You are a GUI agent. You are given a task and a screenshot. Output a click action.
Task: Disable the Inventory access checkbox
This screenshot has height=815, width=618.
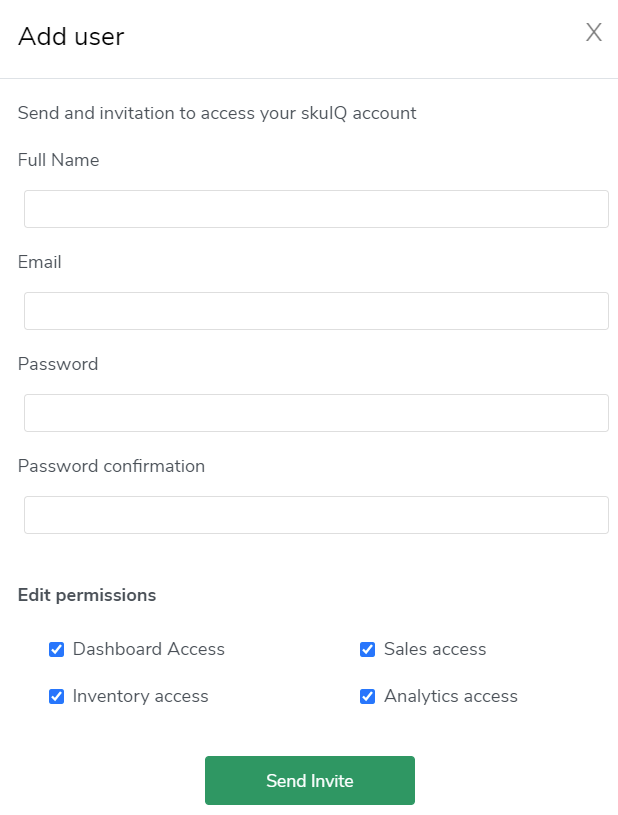point(57,697)
